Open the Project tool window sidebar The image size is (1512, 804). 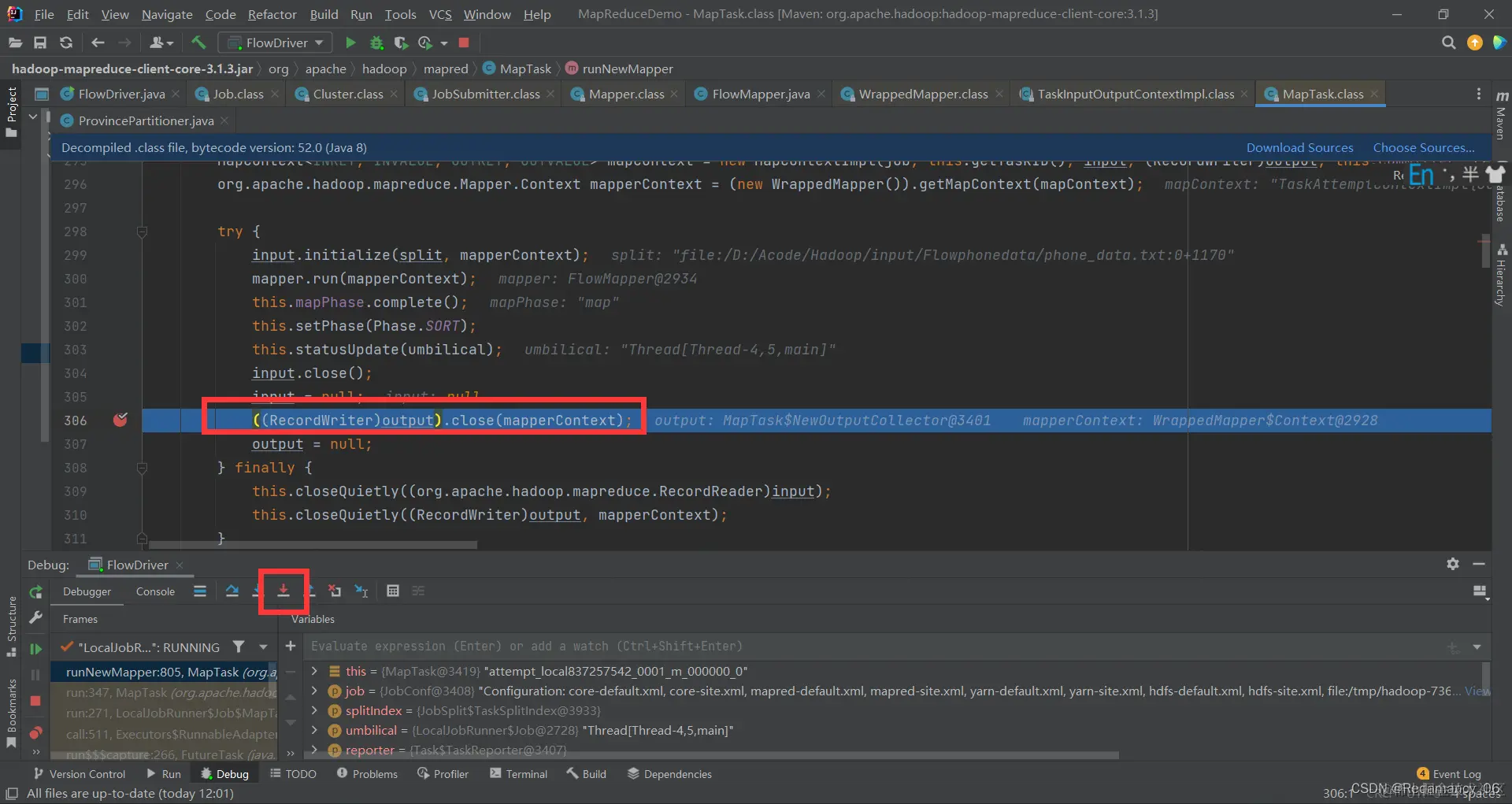point(11,113)
